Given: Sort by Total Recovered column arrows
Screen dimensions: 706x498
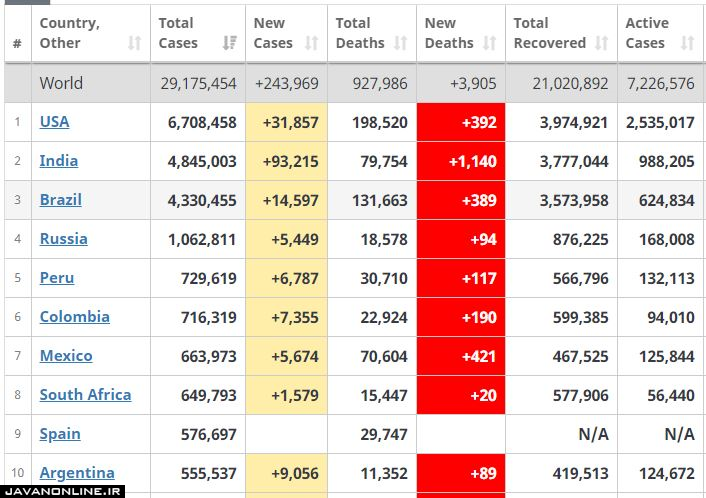Looking at the screenshot, I should tap(602, 43).
